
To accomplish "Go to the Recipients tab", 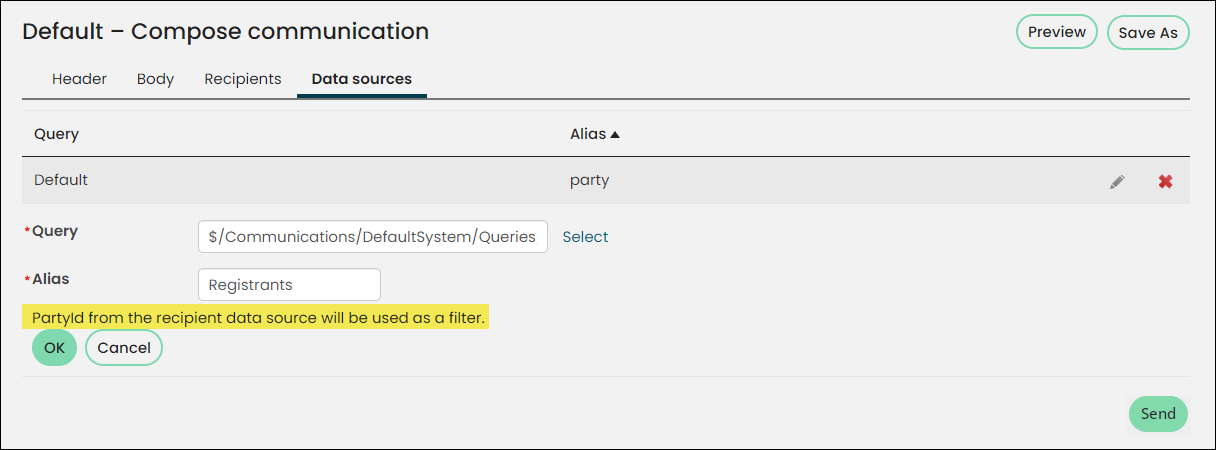I will 243,79.
